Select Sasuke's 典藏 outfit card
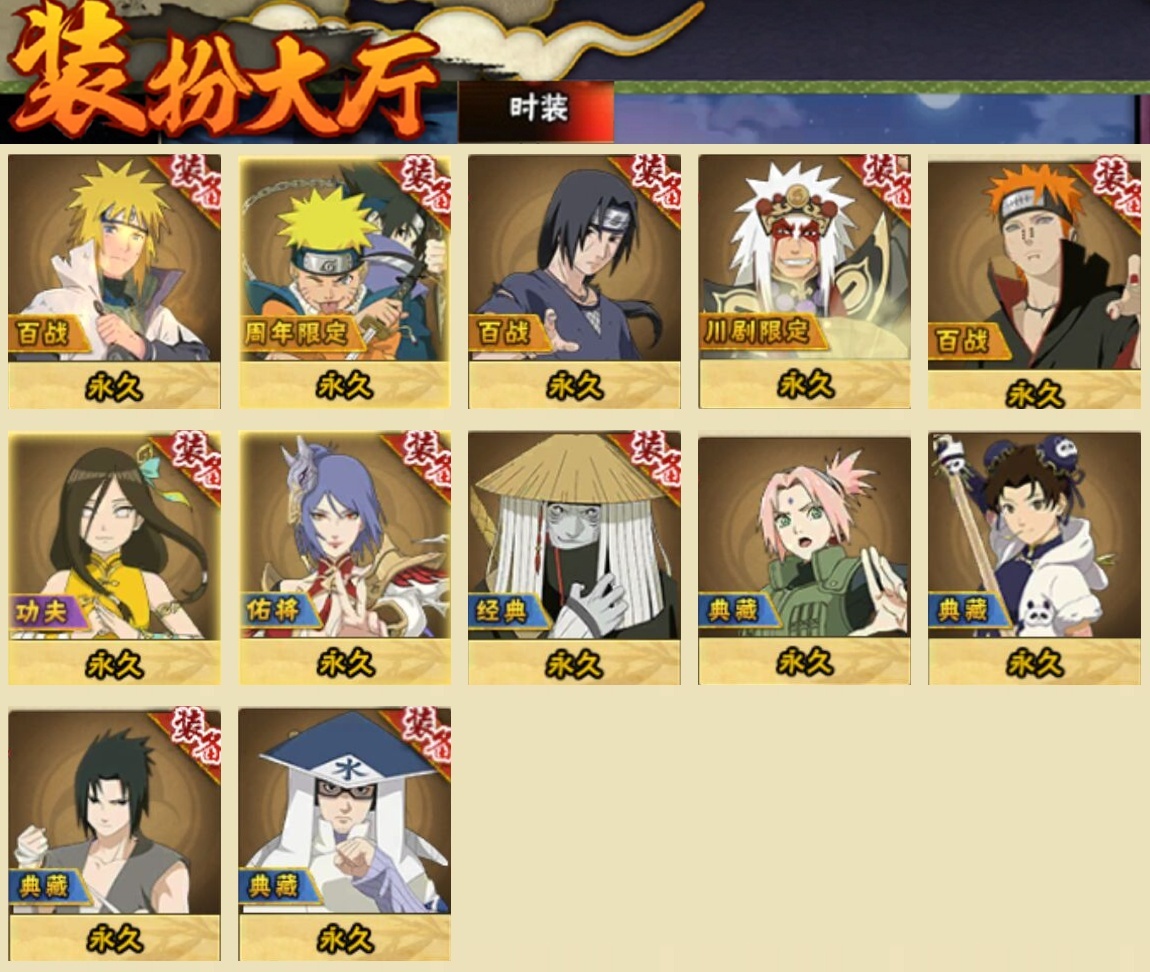The image size is (1150, 972). (x=114, y=834)
